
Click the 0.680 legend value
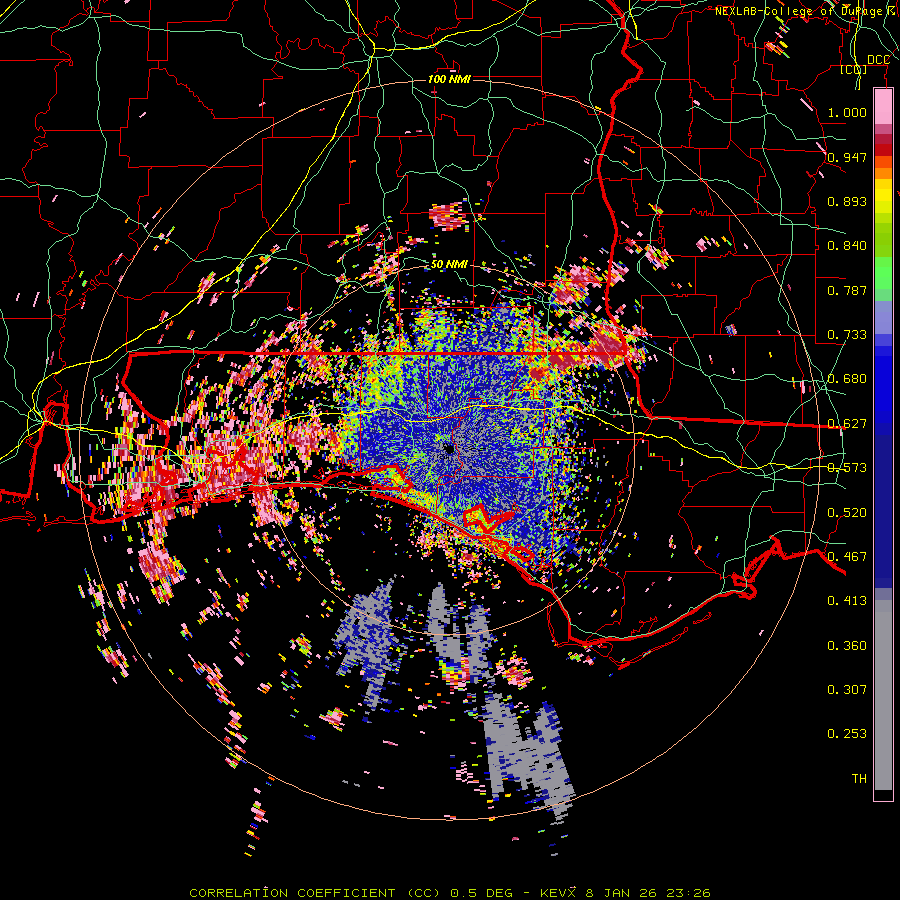(847, 379)
